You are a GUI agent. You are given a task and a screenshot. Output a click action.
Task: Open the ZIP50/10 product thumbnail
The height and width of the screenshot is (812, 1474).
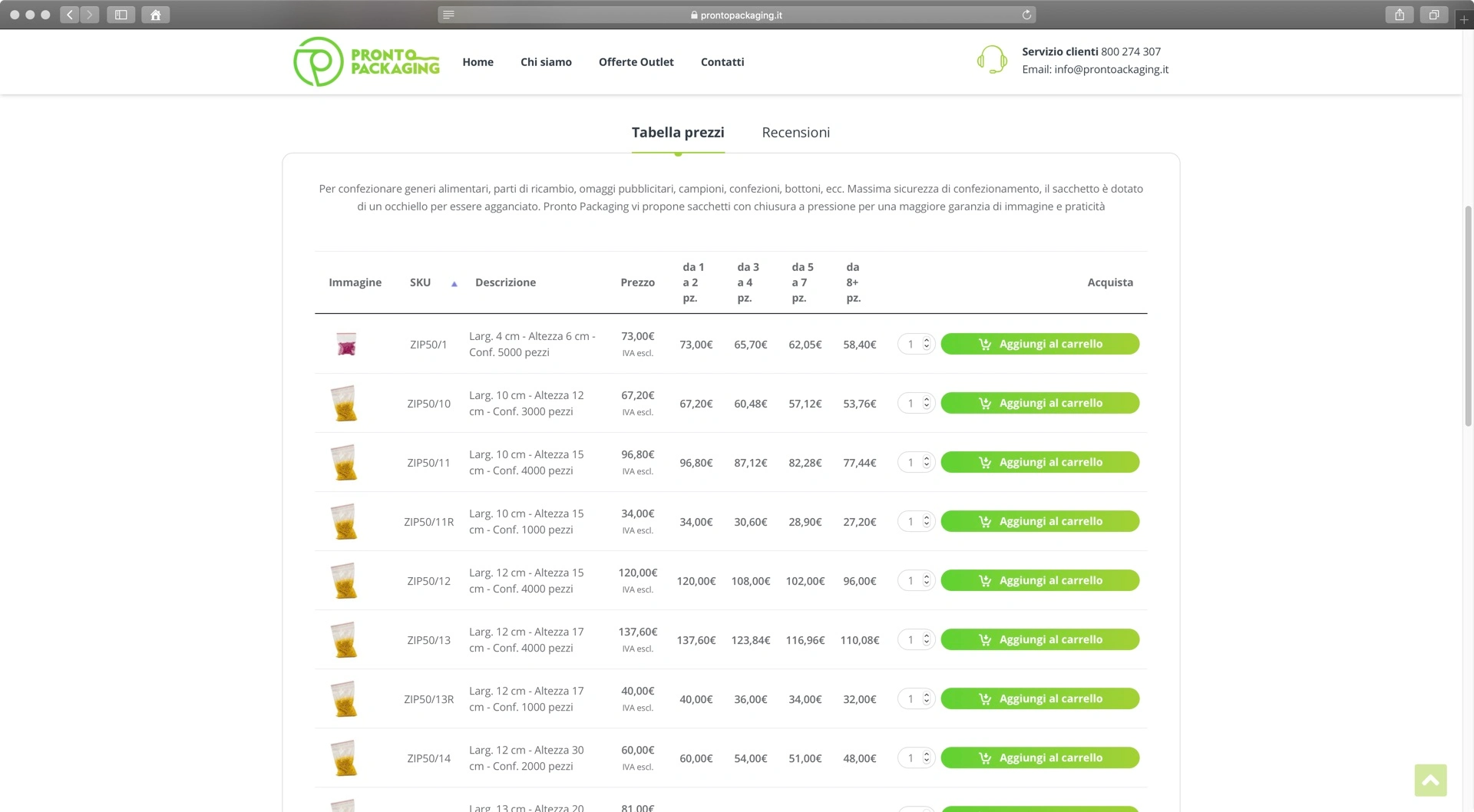click(345, 403)
